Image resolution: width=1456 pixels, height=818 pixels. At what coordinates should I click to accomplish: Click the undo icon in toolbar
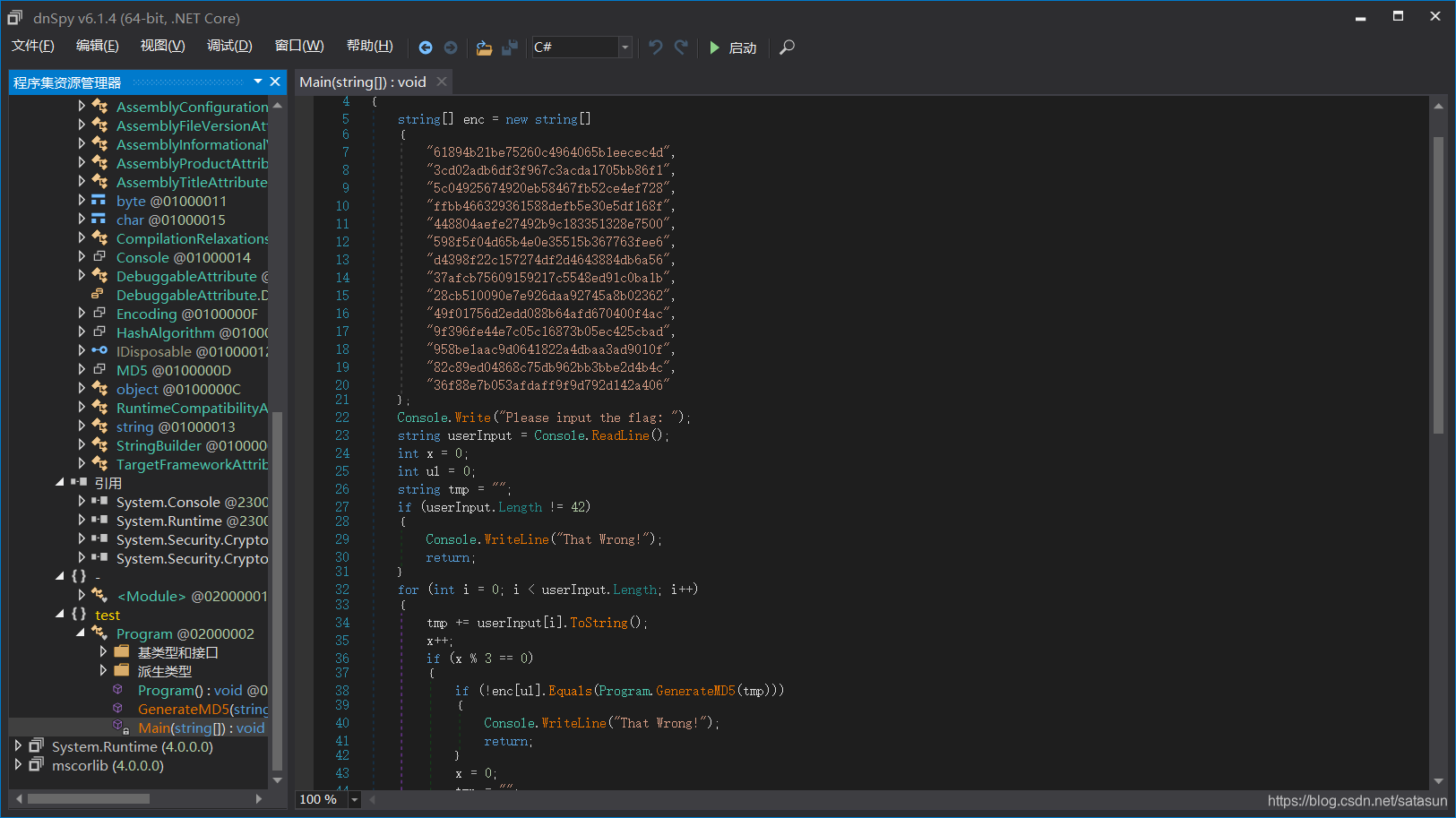[655, 47]
